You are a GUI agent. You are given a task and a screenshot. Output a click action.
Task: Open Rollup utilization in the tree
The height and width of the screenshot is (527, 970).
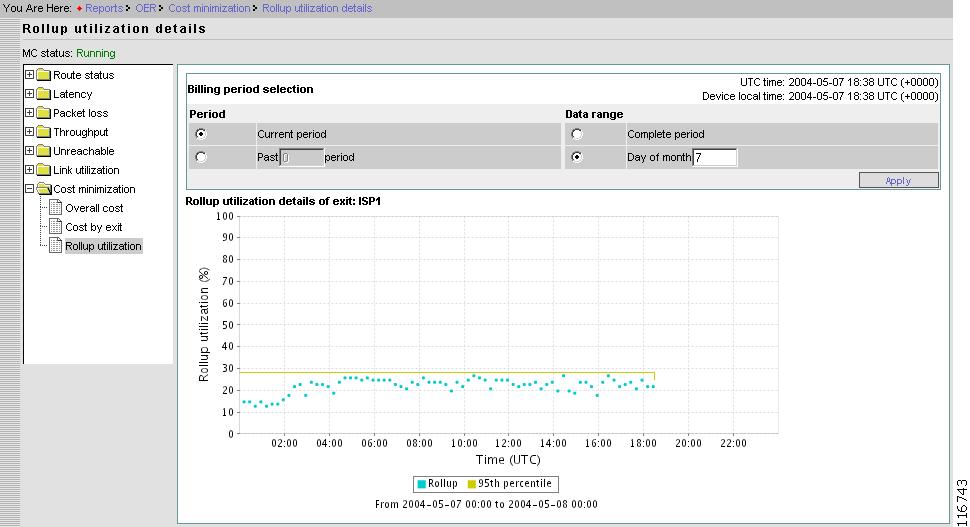pyautogui.click(x=103, y=246)
